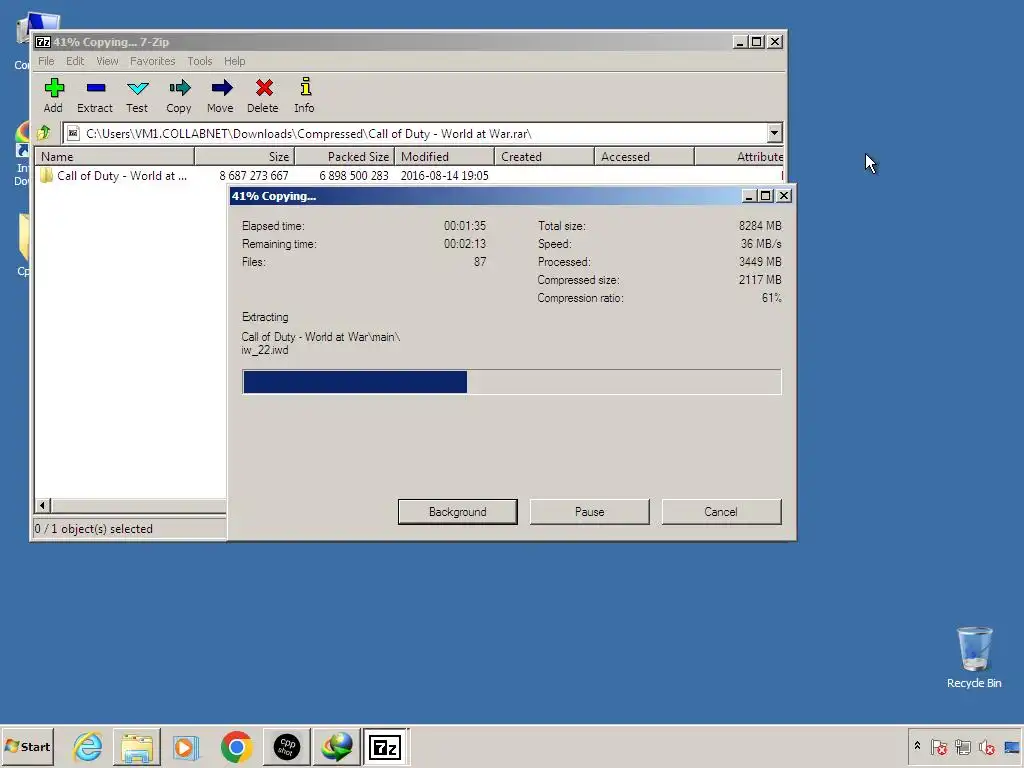The width and height of the screenshot is (1024, 768).
Task: Click the Action Center flag tray icon
Action: click(x=939, y=746)
